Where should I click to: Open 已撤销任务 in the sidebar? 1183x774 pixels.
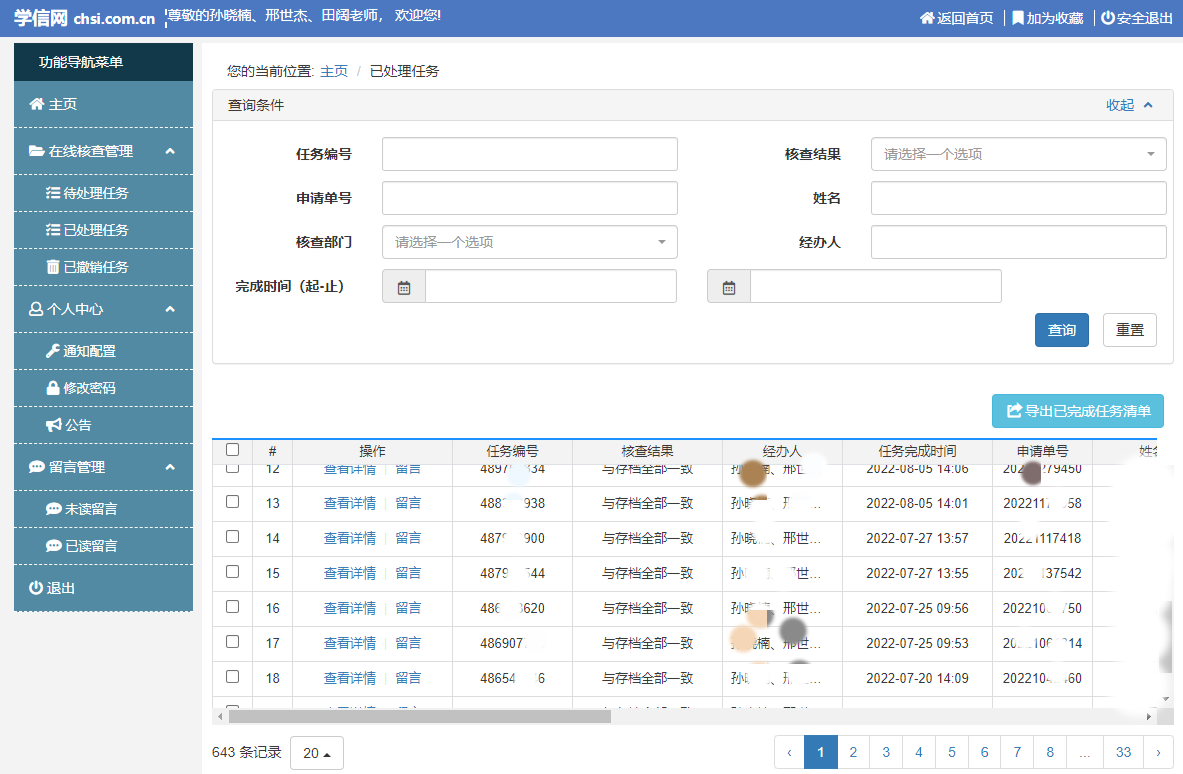coord(95,267)
